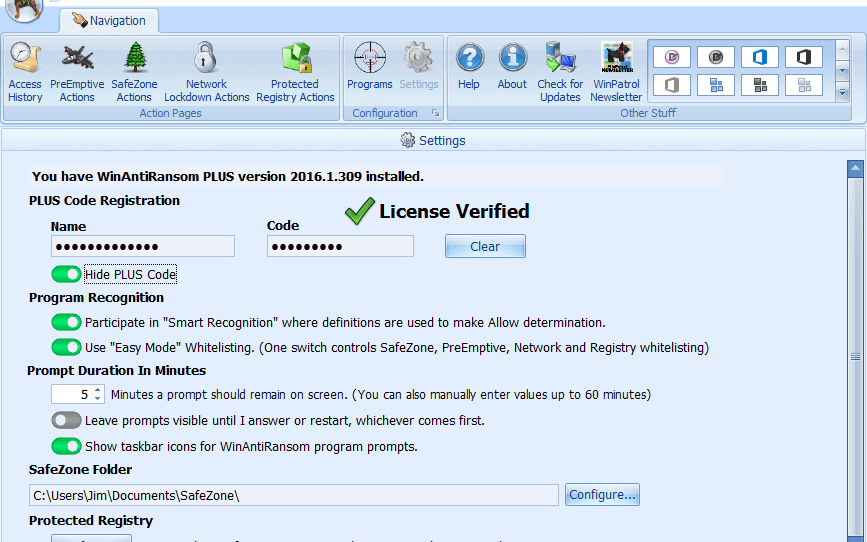
Task: Select the dark grey round theme swatch
Action: click(716, 57)
